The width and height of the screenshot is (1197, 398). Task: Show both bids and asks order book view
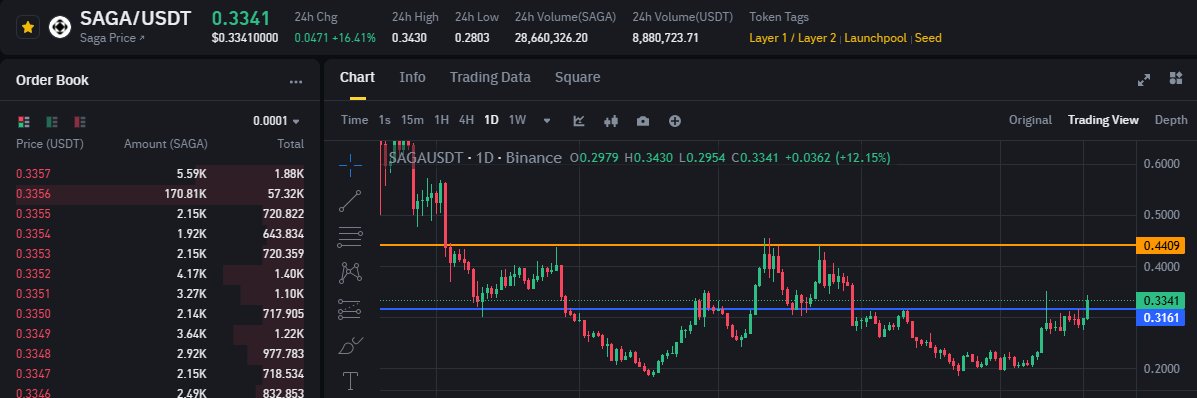24,121
